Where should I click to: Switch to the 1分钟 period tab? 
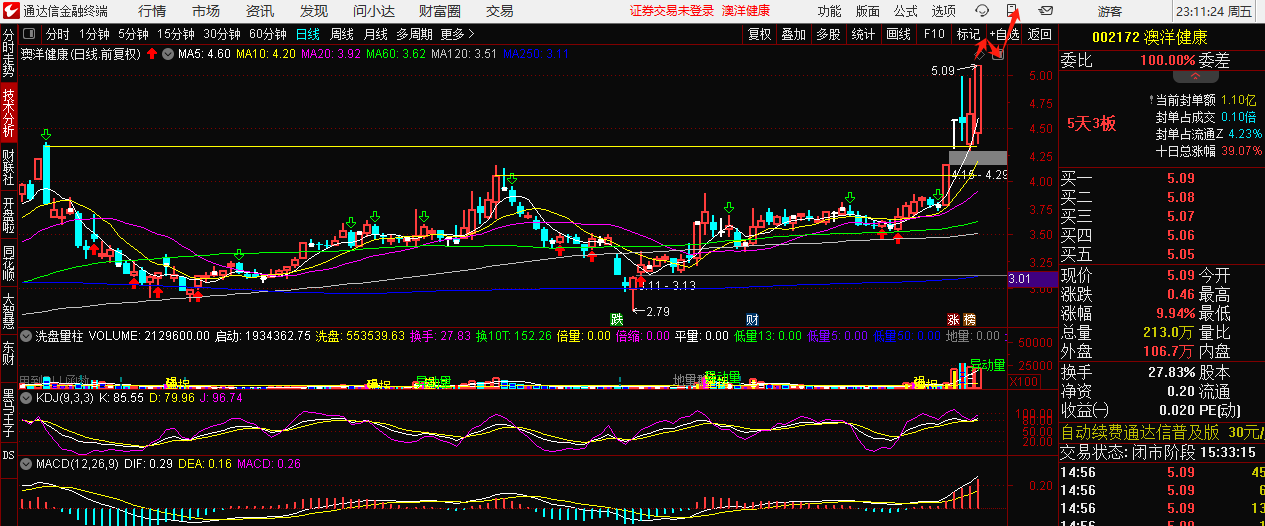(x=94, y=34)
